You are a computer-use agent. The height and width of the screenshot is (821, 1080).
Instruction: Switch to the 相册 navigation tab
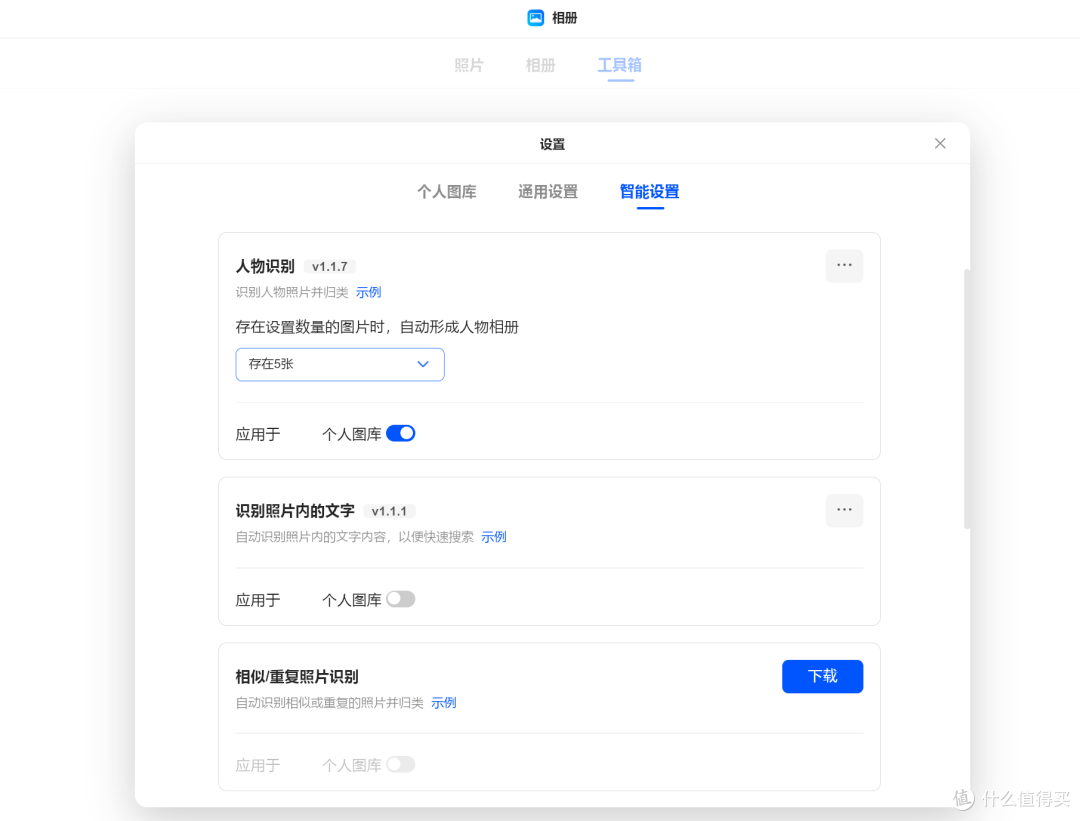(540, 65)
